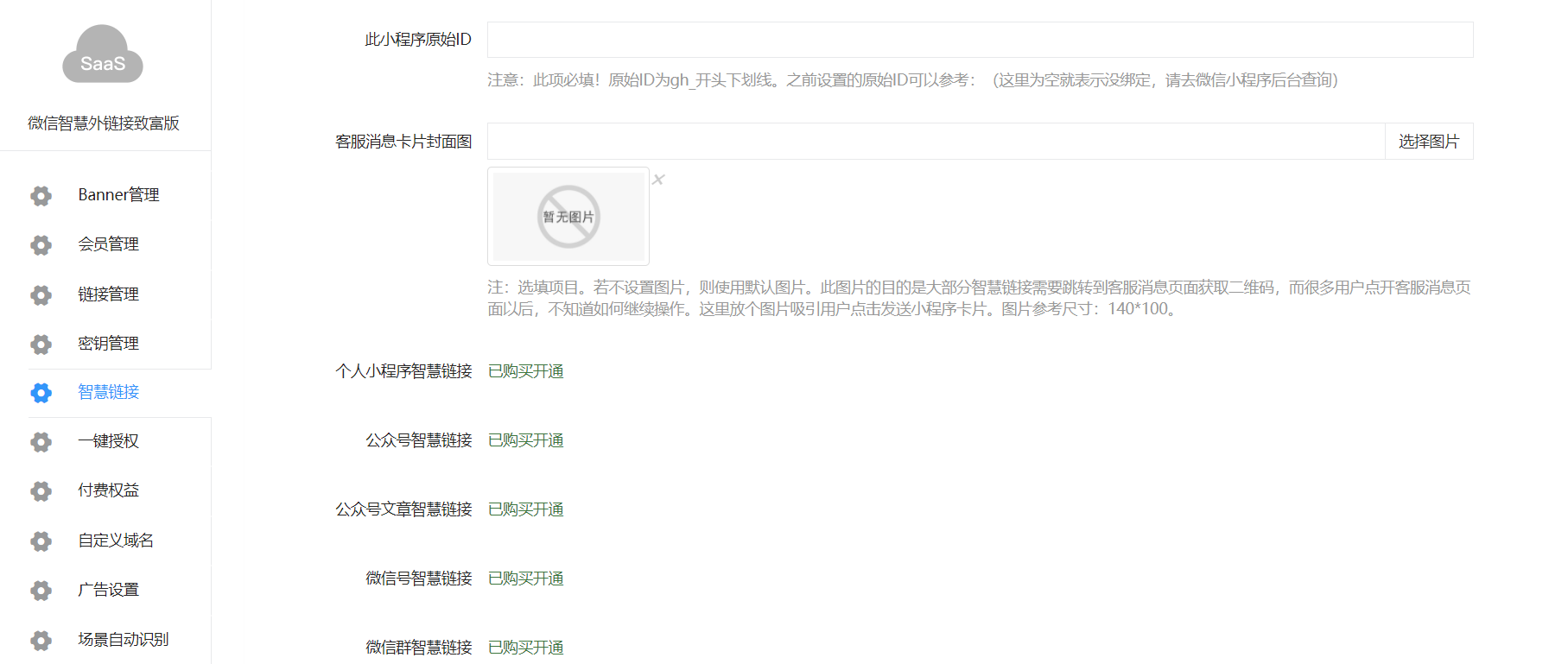
Task: Click the gear icon beside 场景自动识别
Action: click(41, 641)
